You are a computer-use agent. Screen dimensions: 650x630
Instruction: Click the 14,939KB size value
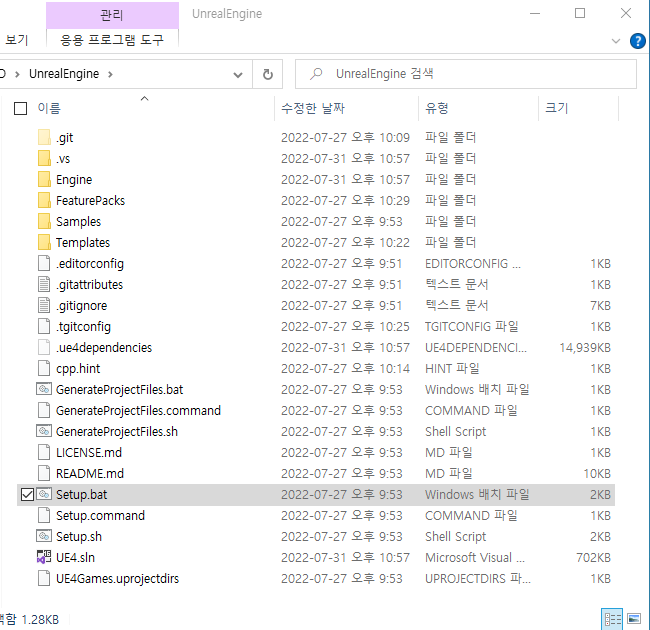(x=585, y=347)
